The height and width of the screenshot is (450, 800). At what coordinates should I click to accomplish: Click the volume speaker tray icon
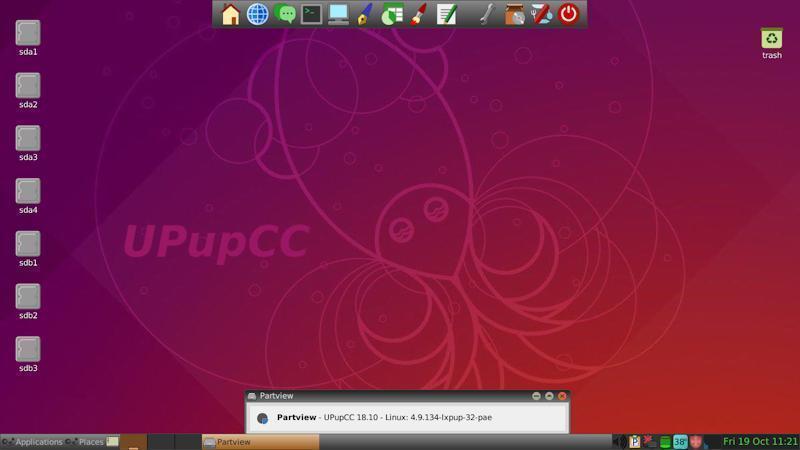[x=619, y=442]
